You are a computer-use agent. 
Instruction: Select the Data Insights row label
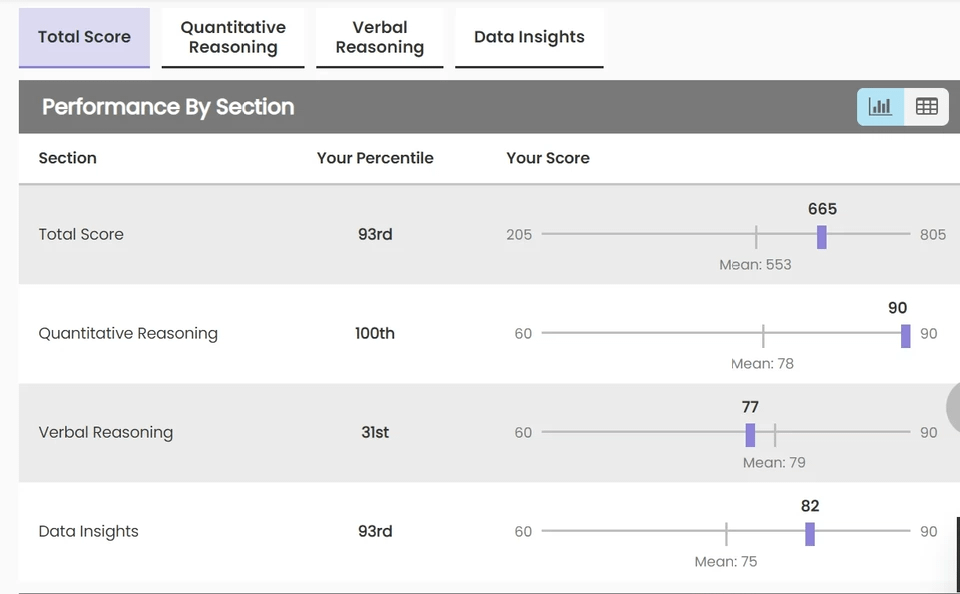click(x=89, y=531)
